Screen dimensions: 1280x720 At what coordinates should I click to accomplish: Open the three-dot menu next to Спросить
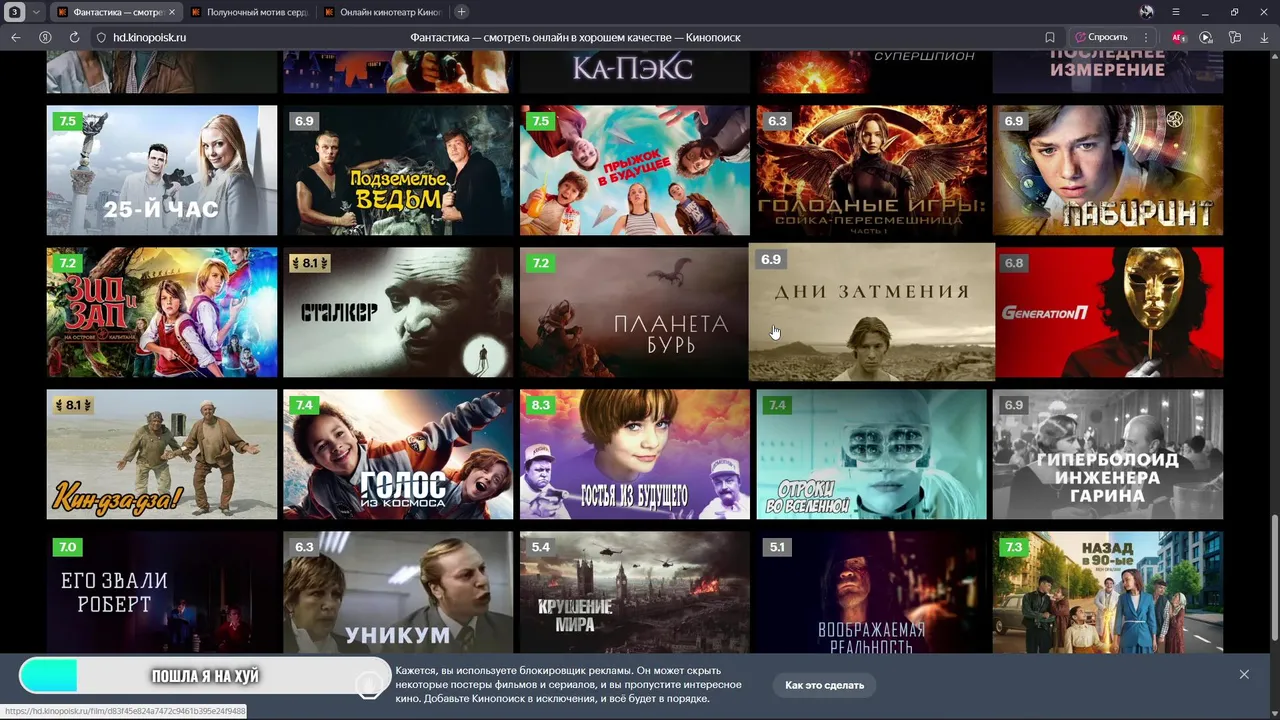point(1146,37)
